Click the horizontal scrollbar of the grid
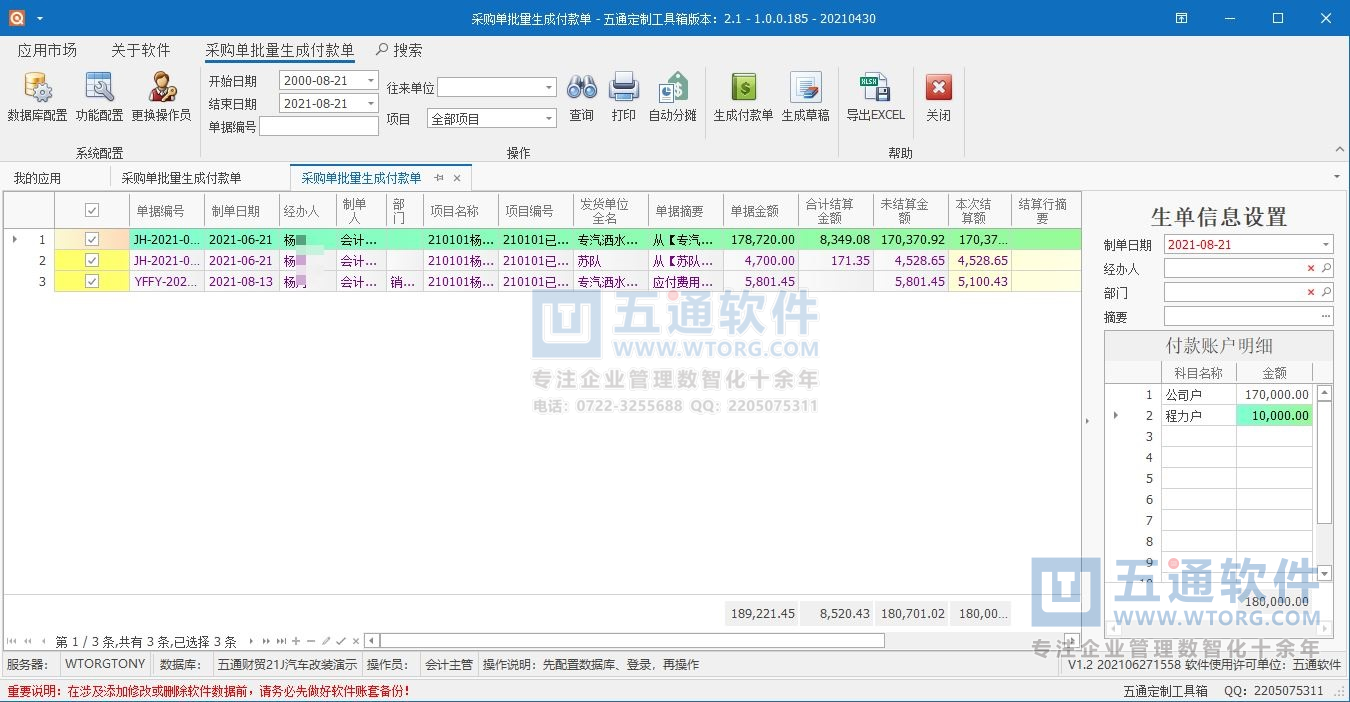 click(631, 641)
